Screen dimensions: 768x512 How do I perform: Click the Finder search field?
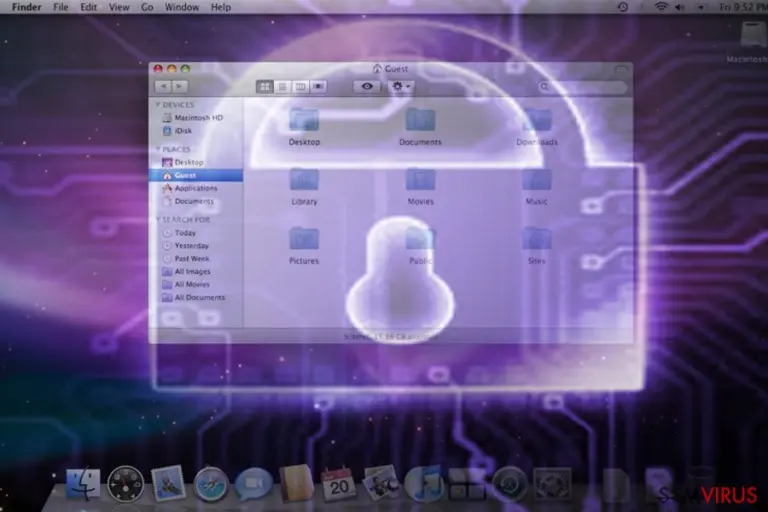click(582, 87)
